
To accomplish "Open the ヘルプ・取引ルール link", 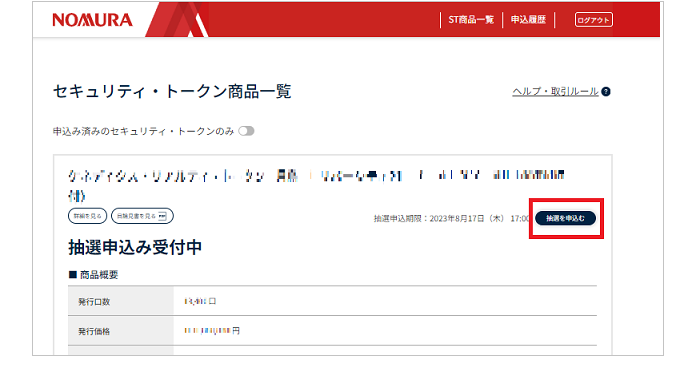I will [555, 92].
